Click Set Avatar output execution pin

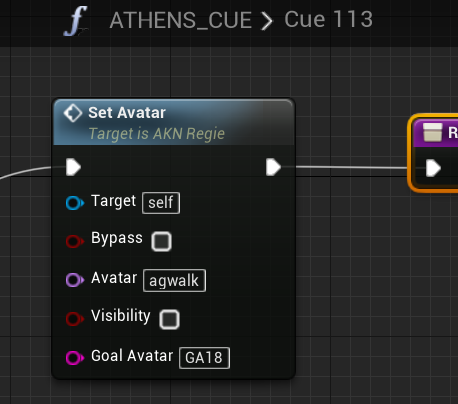tap(273, 167)
